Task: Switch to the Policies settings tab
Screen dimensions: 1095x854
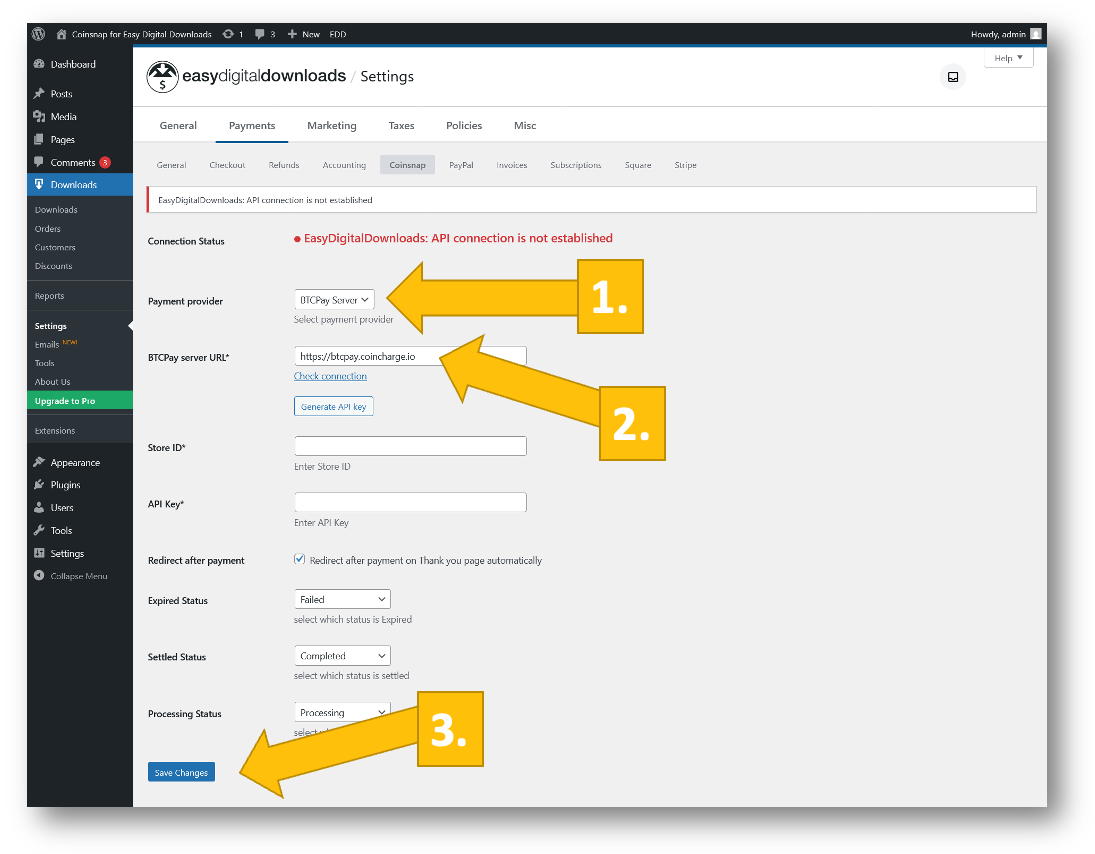Action: 464,126
